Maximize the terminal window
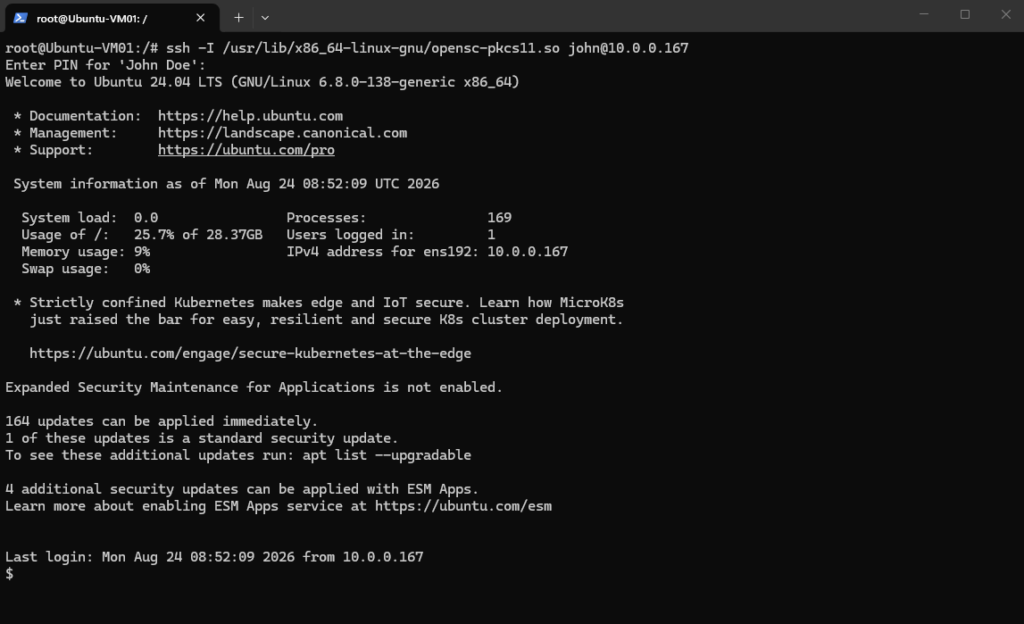The height and width of the screenshot is (624, 1024). pyautogui.click(x=965, y=14)
